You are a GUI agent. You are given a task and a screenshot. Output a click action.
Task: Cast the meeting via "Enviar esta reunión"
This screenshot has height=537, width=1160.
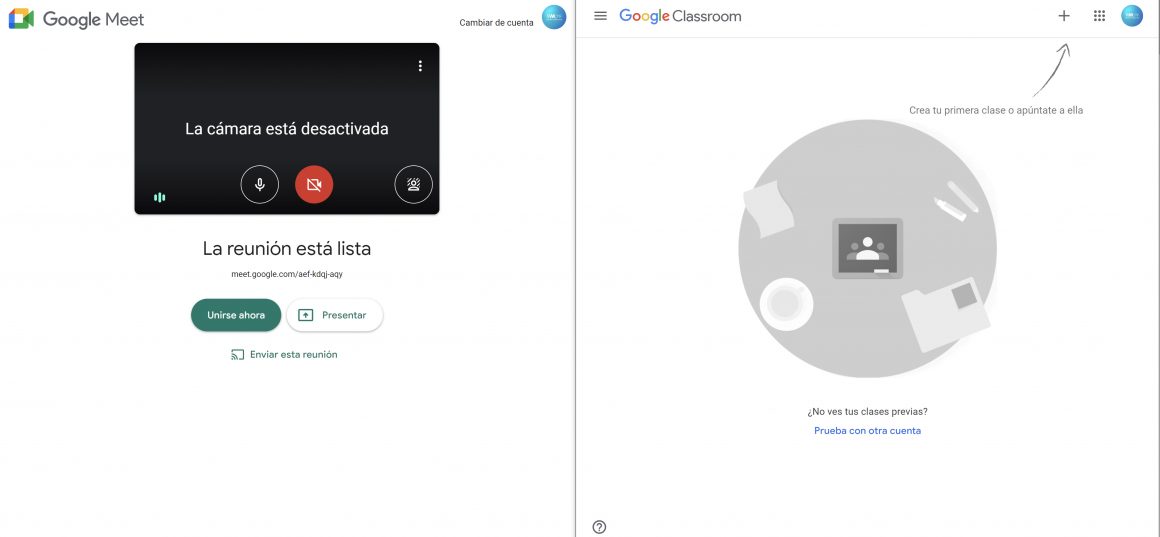[284, 354]
